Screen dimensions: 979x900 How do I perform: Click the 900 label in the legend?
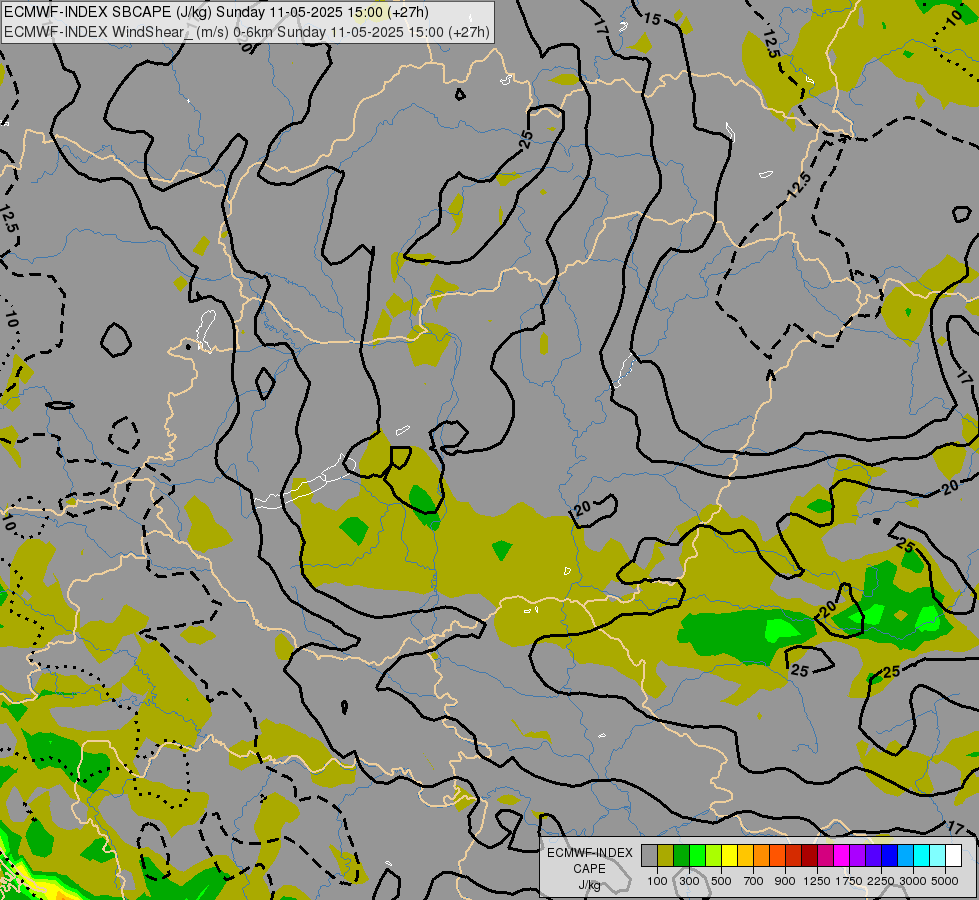[x=785, y=881]
